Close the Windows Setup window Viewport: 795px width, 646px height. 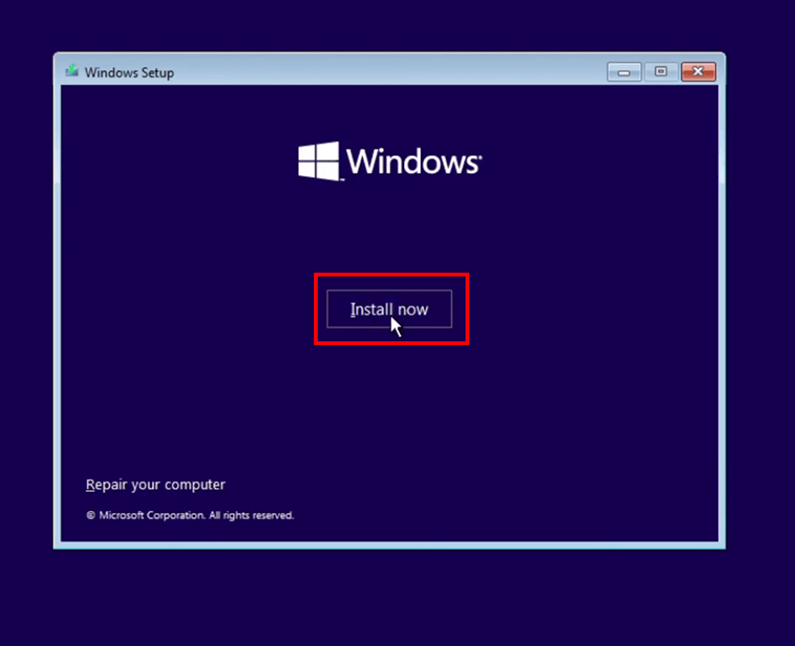(698, 72)
